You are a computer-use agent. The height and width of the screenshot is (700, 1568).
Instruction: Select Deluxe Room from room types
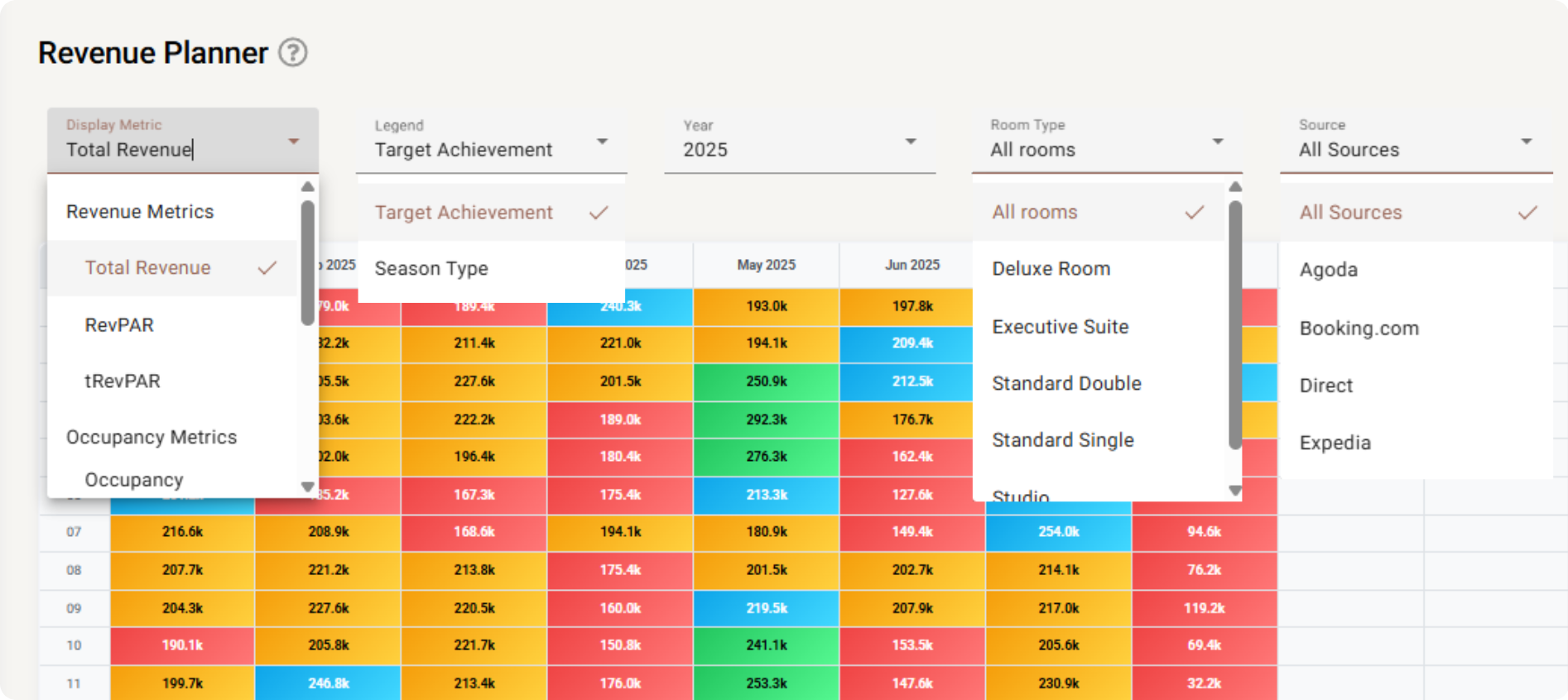[1051, 269]
